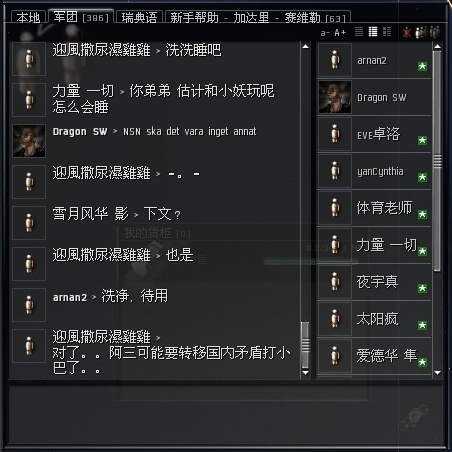Click green star icon beside 体育老师
This screenshot has height=452, width=452.
[422, 214]
